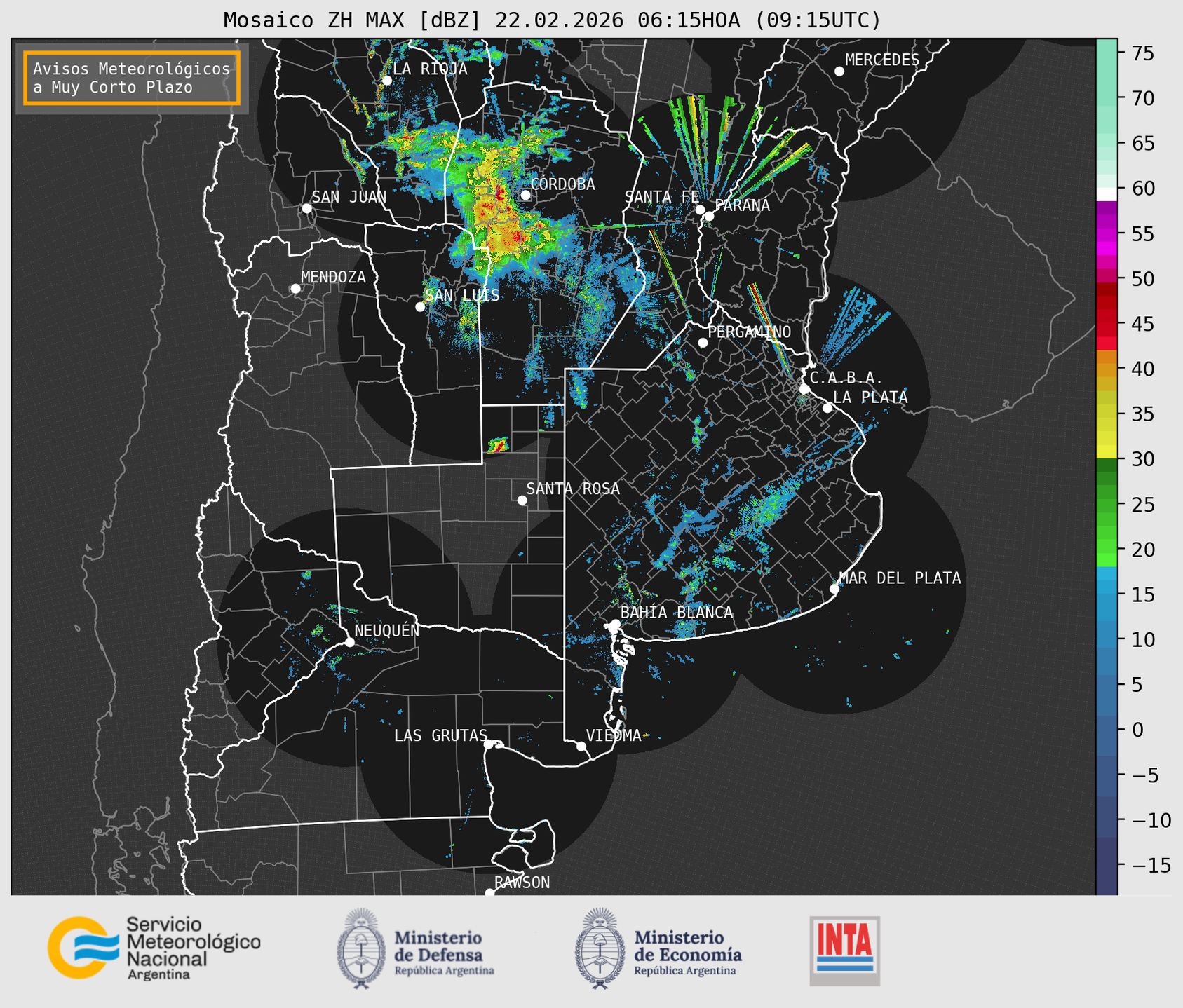Click the 45 dBZ red color band
Screen dimensions: 1183x1008
pos(1107,324)
